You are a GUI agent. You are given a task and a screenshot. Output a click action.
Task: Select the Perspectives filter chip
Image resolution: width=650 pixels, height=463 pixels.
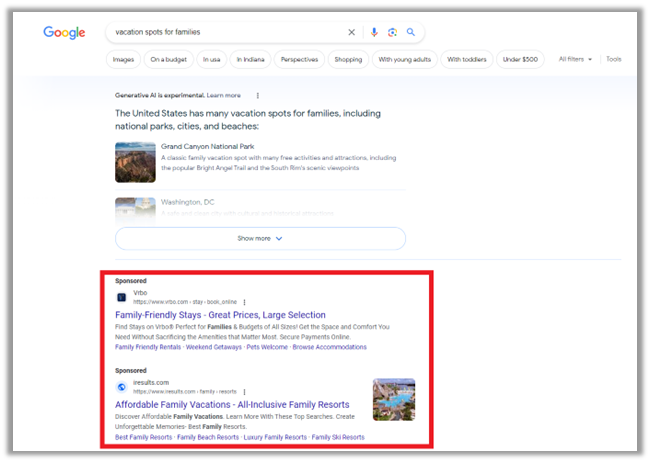299,59
